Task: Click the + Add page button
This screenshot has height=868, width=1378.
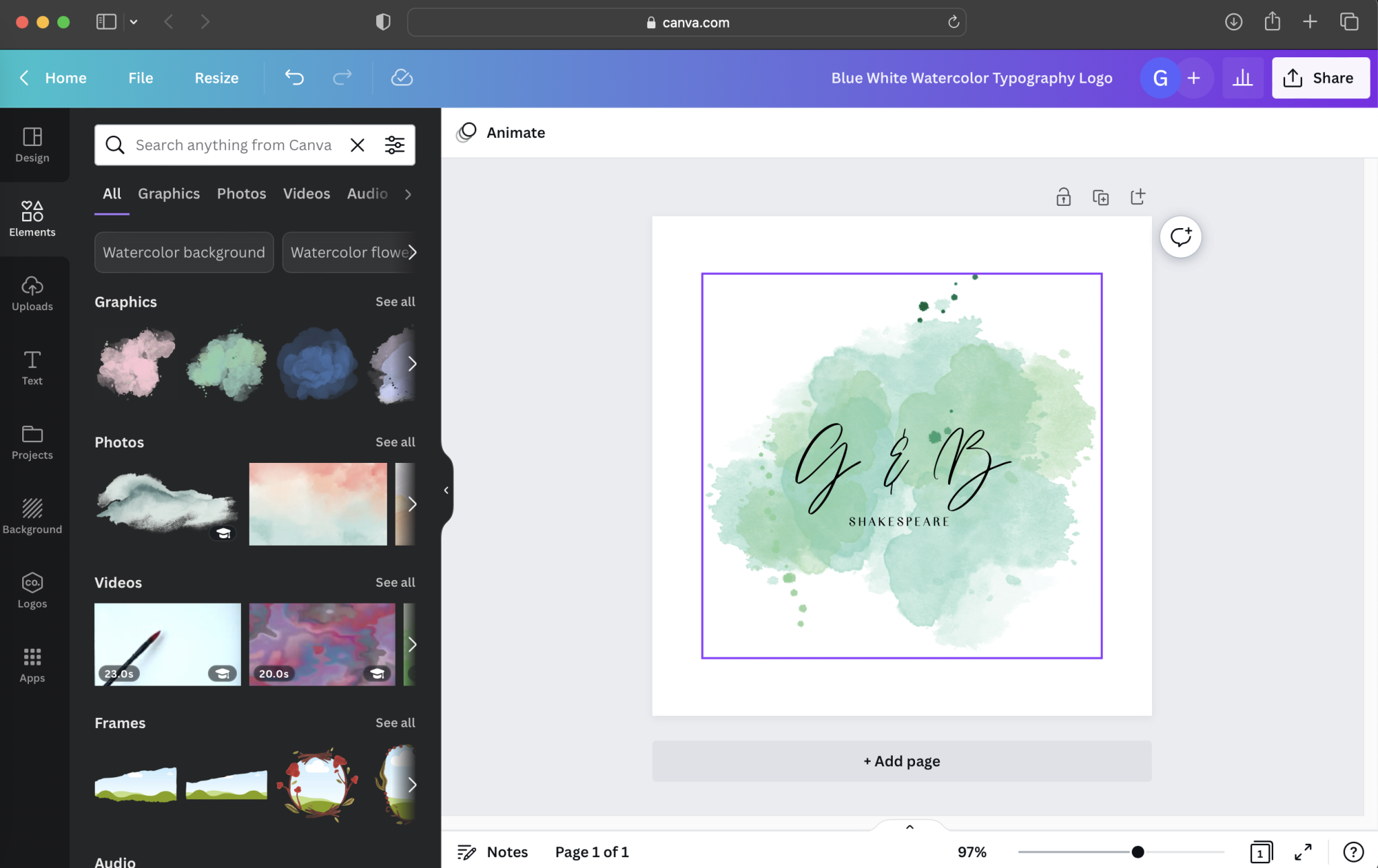Action: pos(902,761)
